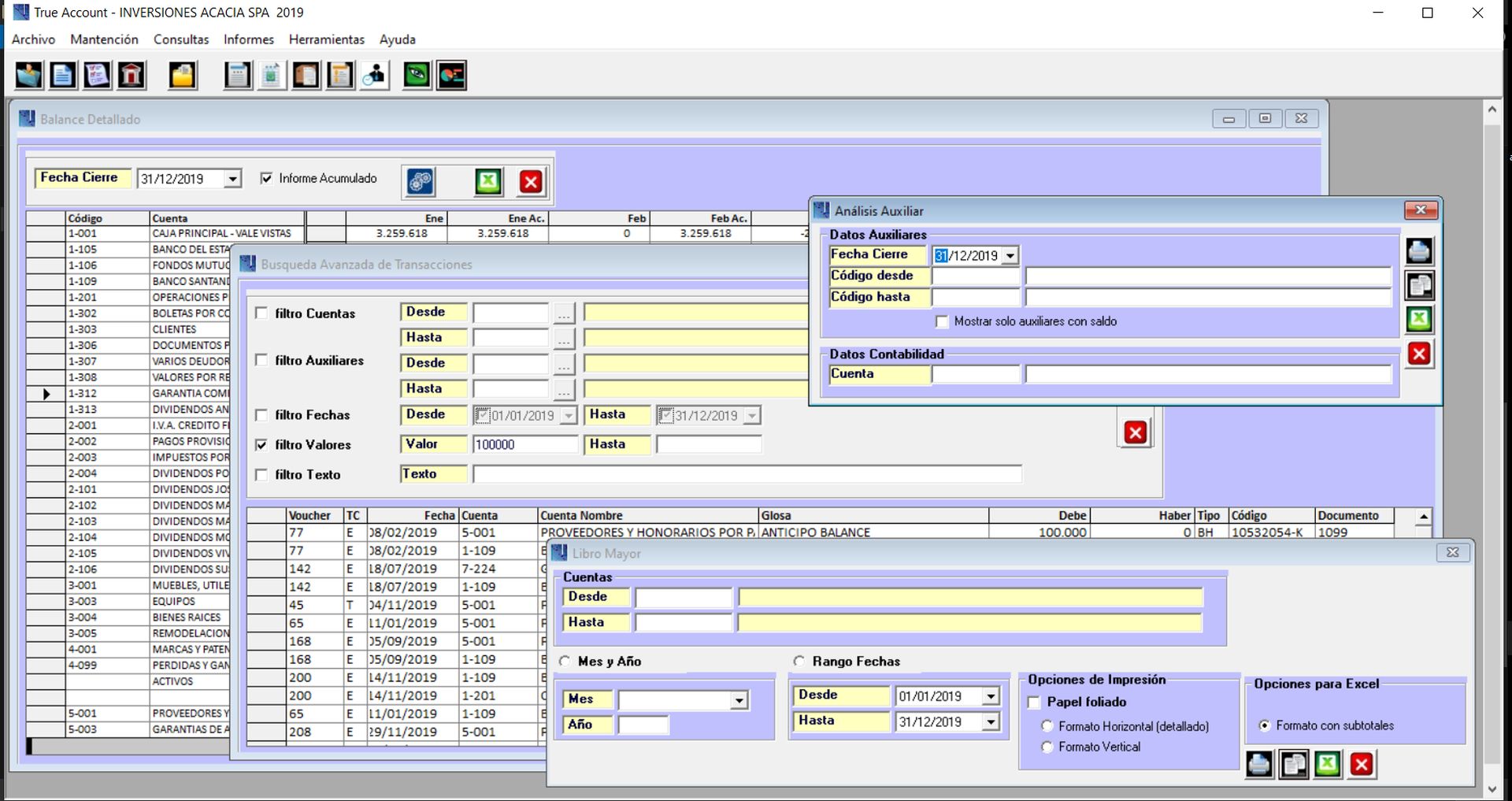
Task: Click the orange person report icon in the toolbar
Action: (x=340, y=76)
